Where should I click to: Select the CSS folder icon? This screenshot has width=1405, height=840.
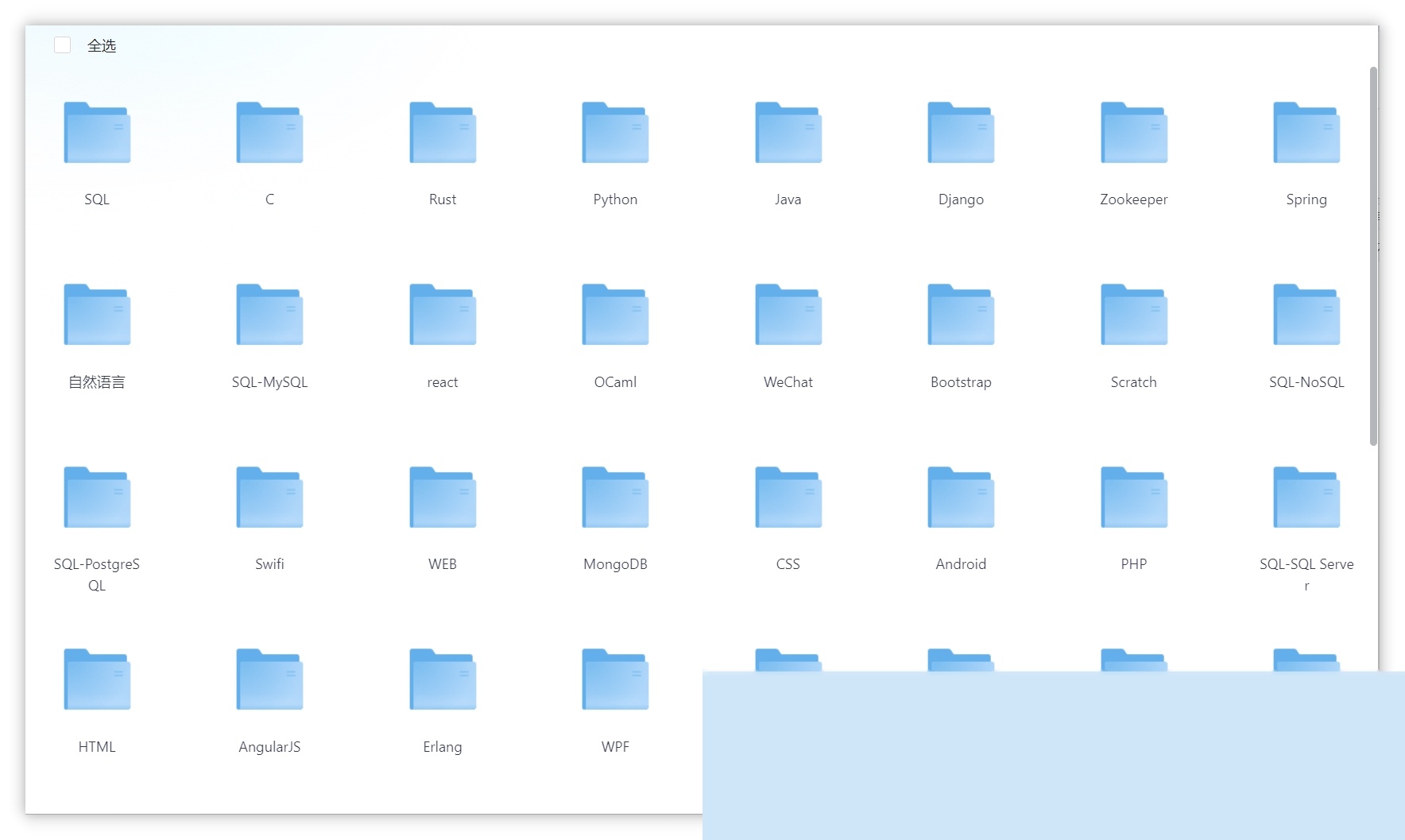point(788,497)
